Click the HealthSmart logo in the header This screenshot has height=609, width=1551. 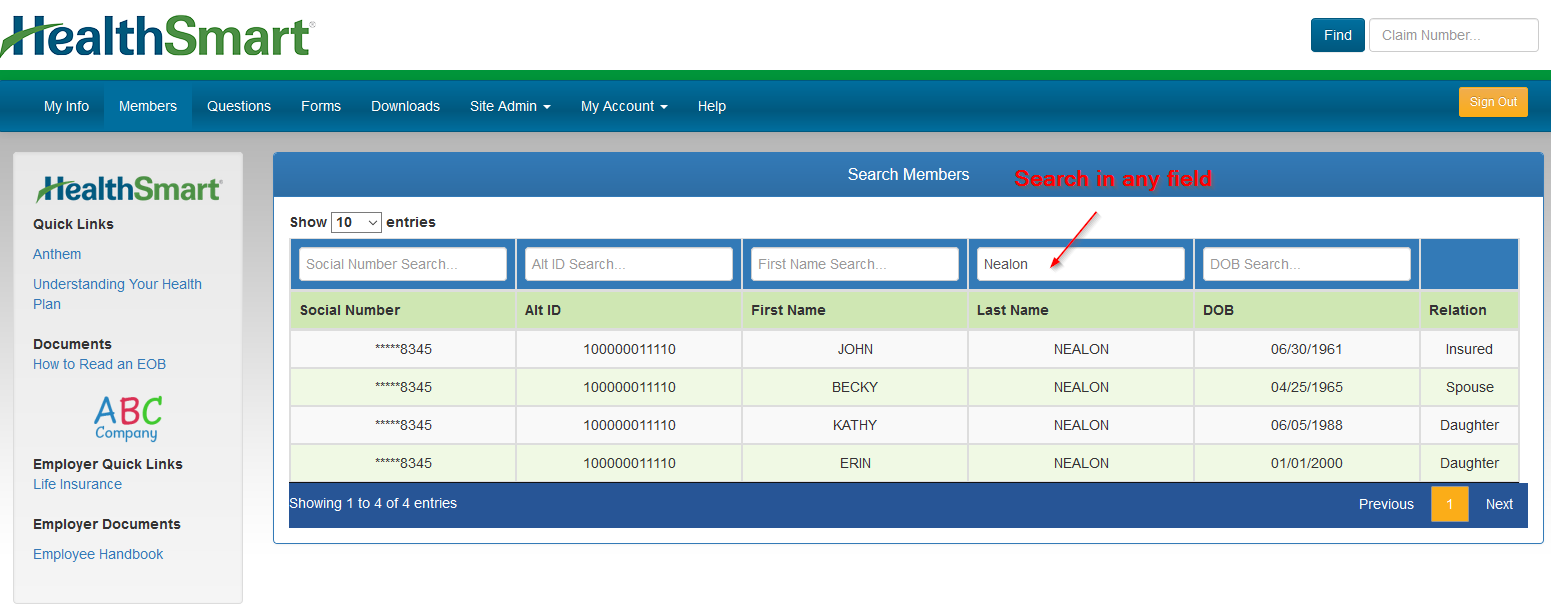pyautogui.click(x=157, y=37)
